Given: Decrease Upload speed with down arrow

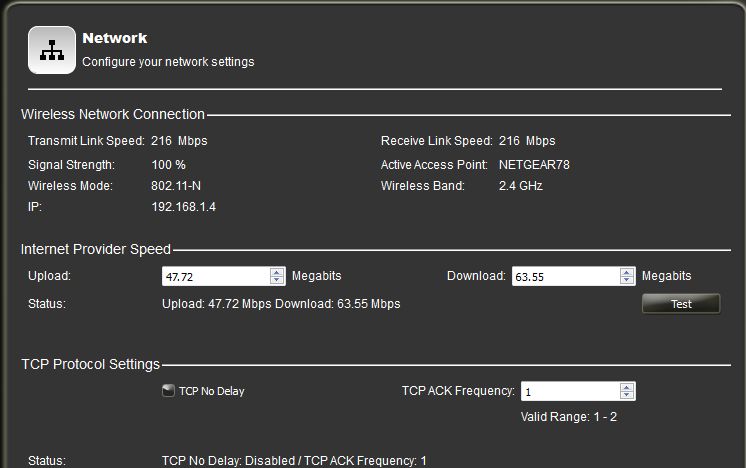Looking at the screenshot, I should coord(277,280).
